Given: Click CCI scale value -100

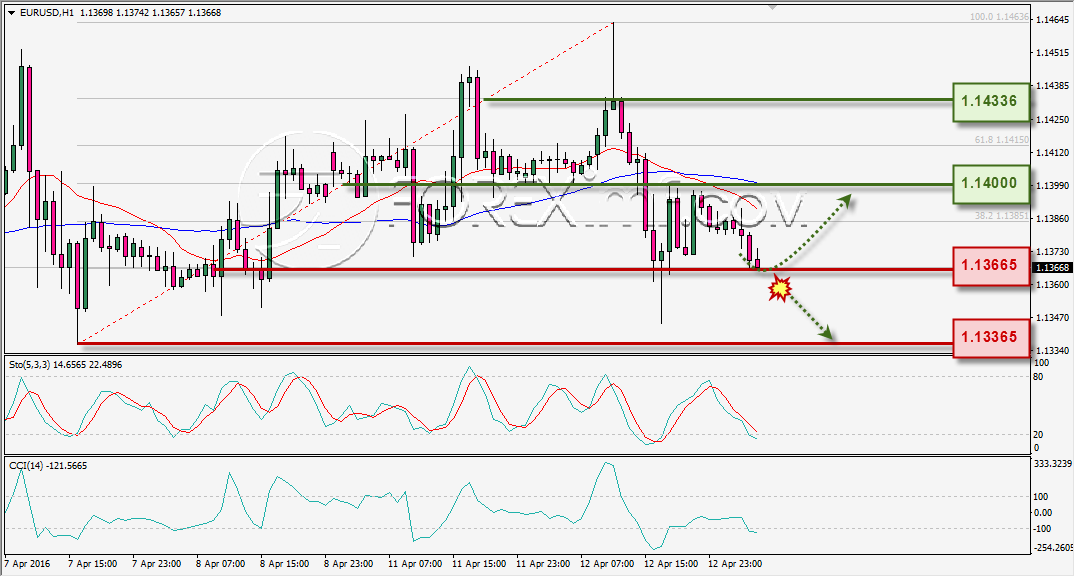Looking at the screenshot, I should tap(1042, 528).
